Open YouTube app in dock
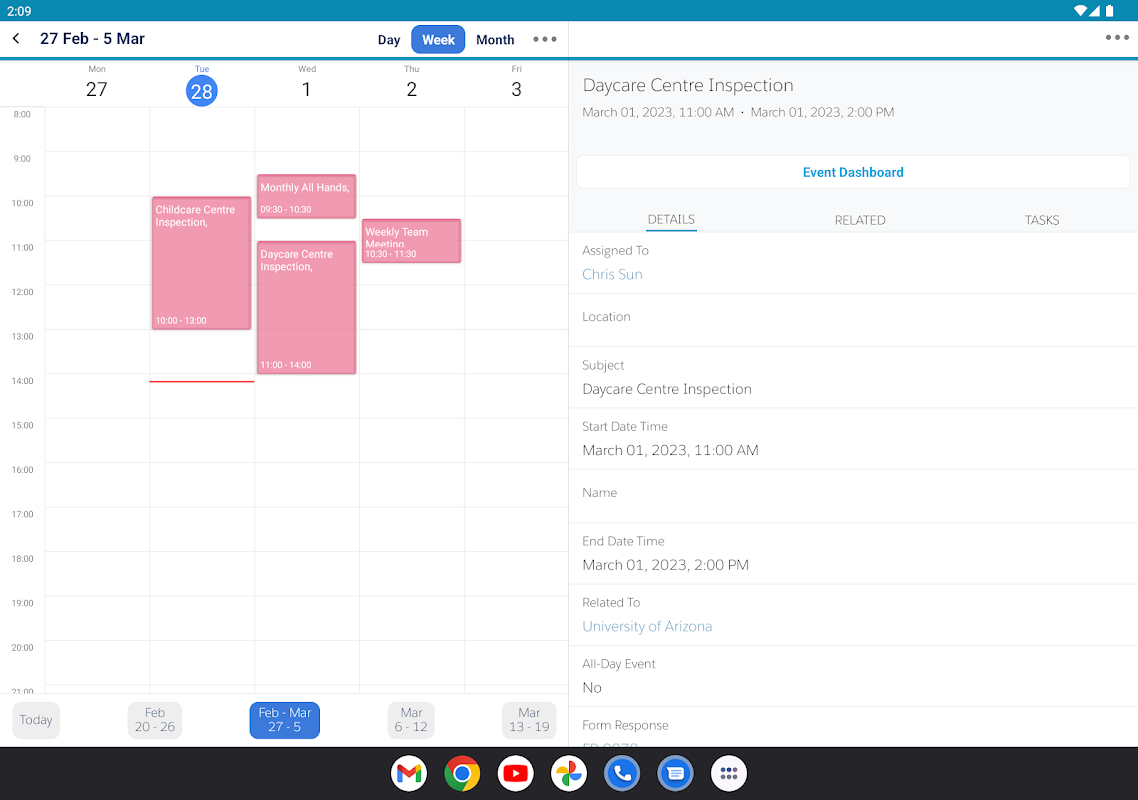Screen dimensions: 1138x800 click(x=515, y=773)
